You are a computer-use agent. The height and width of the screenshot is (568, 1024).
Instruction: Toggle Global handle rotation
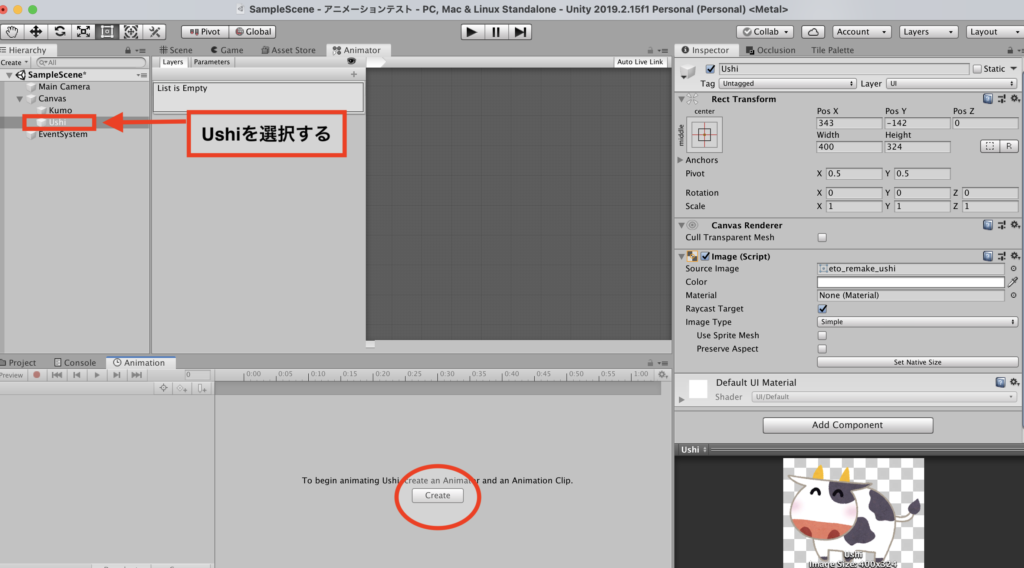tap(253, 31)
